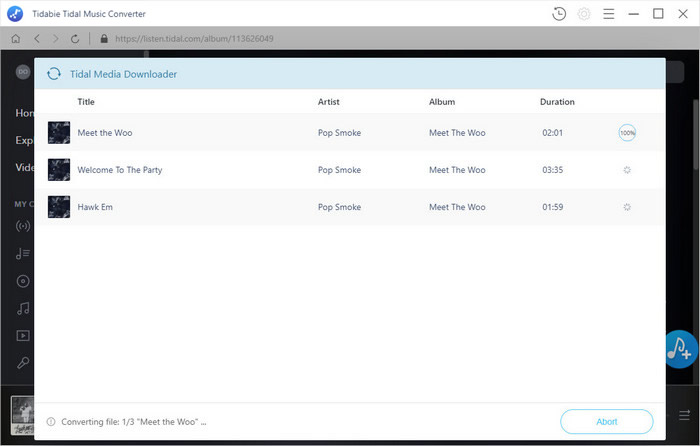Open the settings gear icon
The width and height of the screenshot is (700, 446).
click(x=584, y=14)
